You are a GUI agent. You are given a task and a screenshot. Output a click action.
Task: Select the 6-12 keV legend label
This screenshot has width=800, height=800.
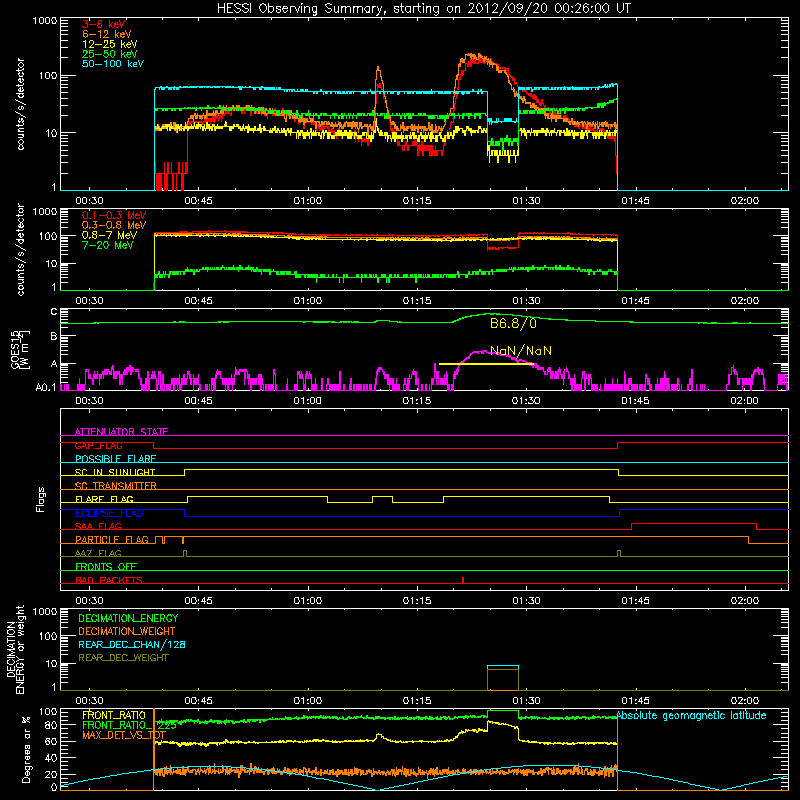tap(107, 34)
